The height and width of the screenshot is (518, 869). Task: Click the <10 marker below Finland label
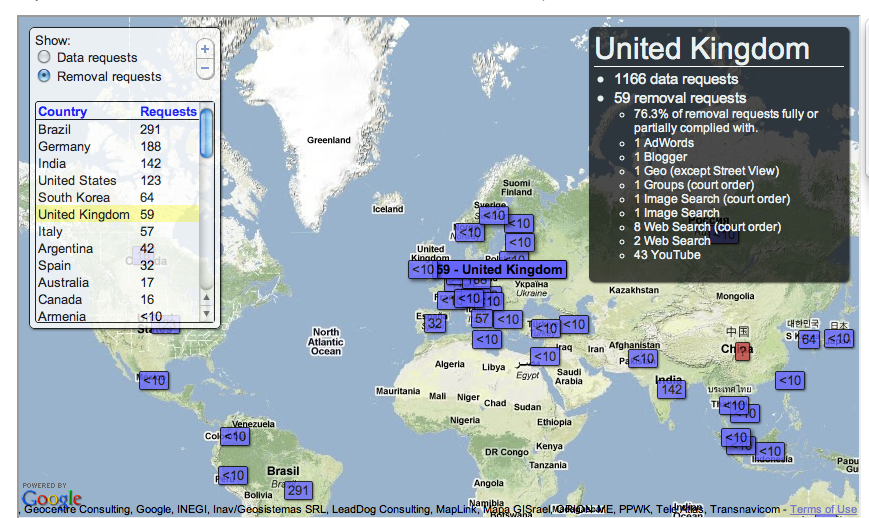tap(520, 223)
